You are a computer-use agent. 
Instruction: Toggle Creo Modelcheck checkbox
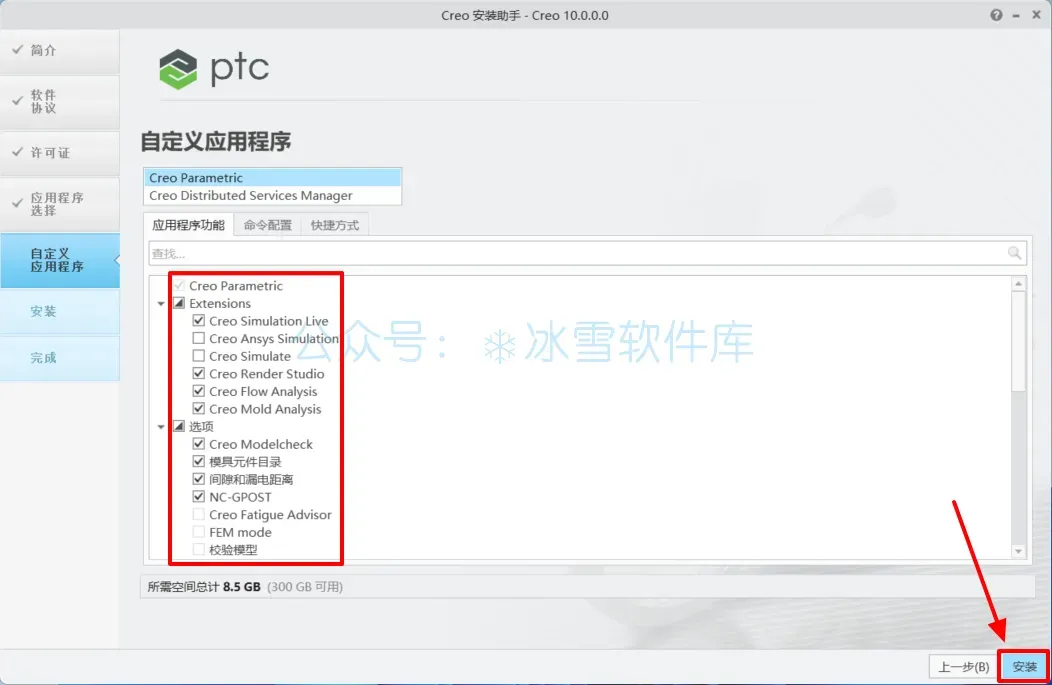pyautogui.click(x=199, y=443)
